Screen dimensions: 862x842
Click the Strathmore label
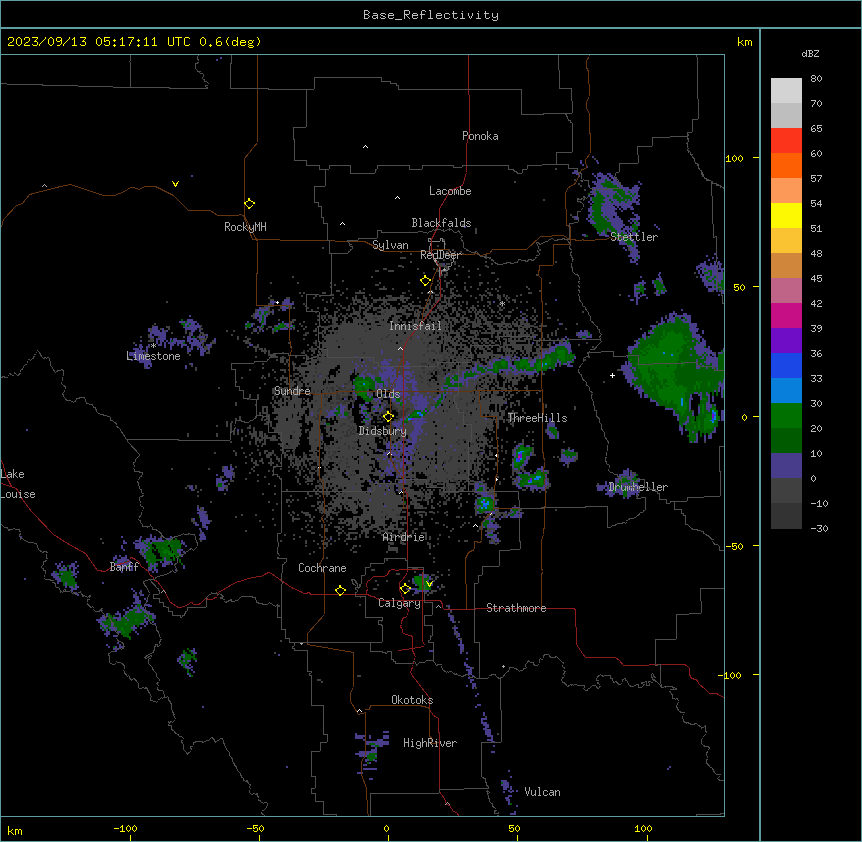pos(516,608)
